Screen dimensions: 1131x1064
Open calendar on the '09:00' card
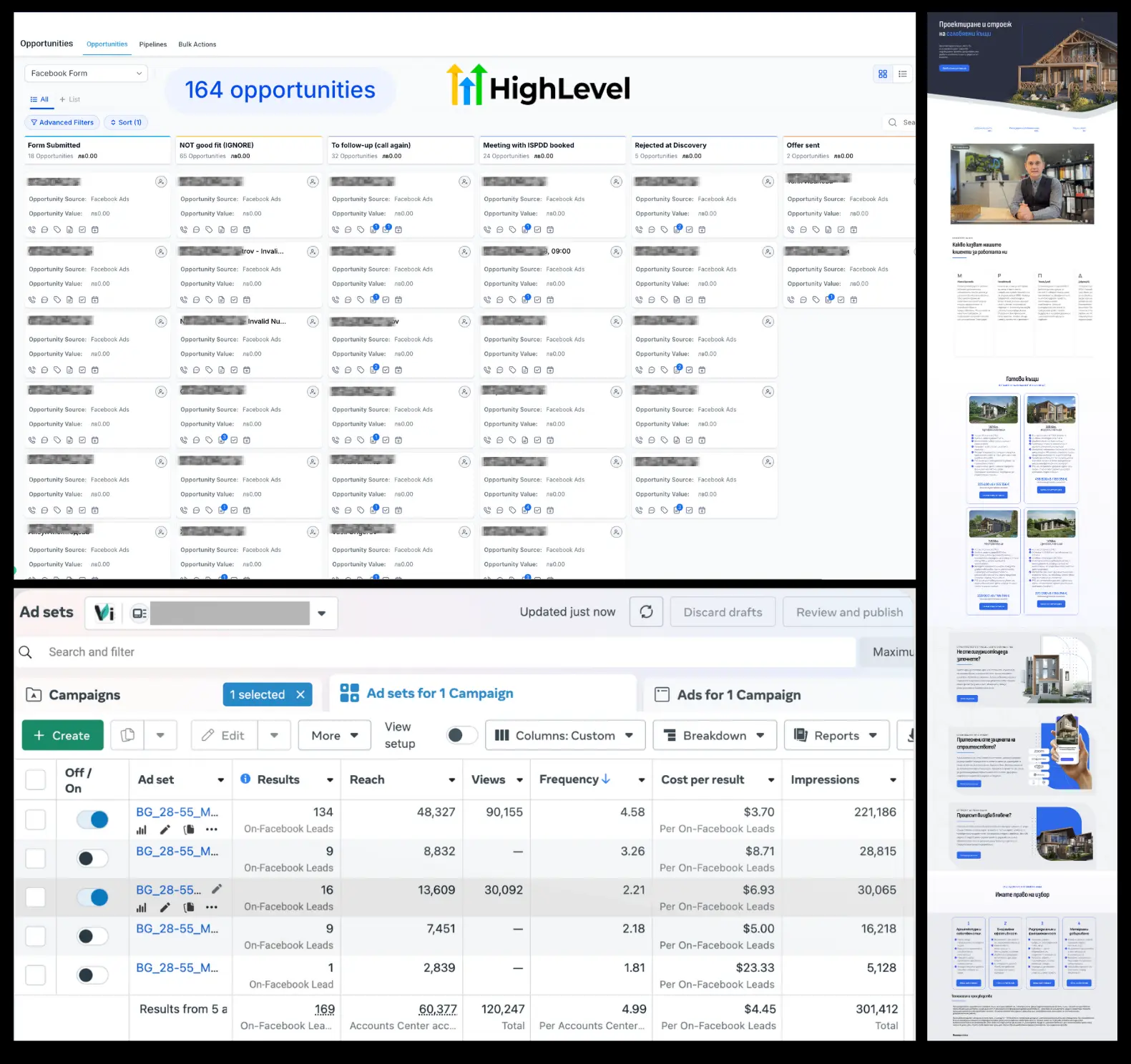[x=550, y=300]
